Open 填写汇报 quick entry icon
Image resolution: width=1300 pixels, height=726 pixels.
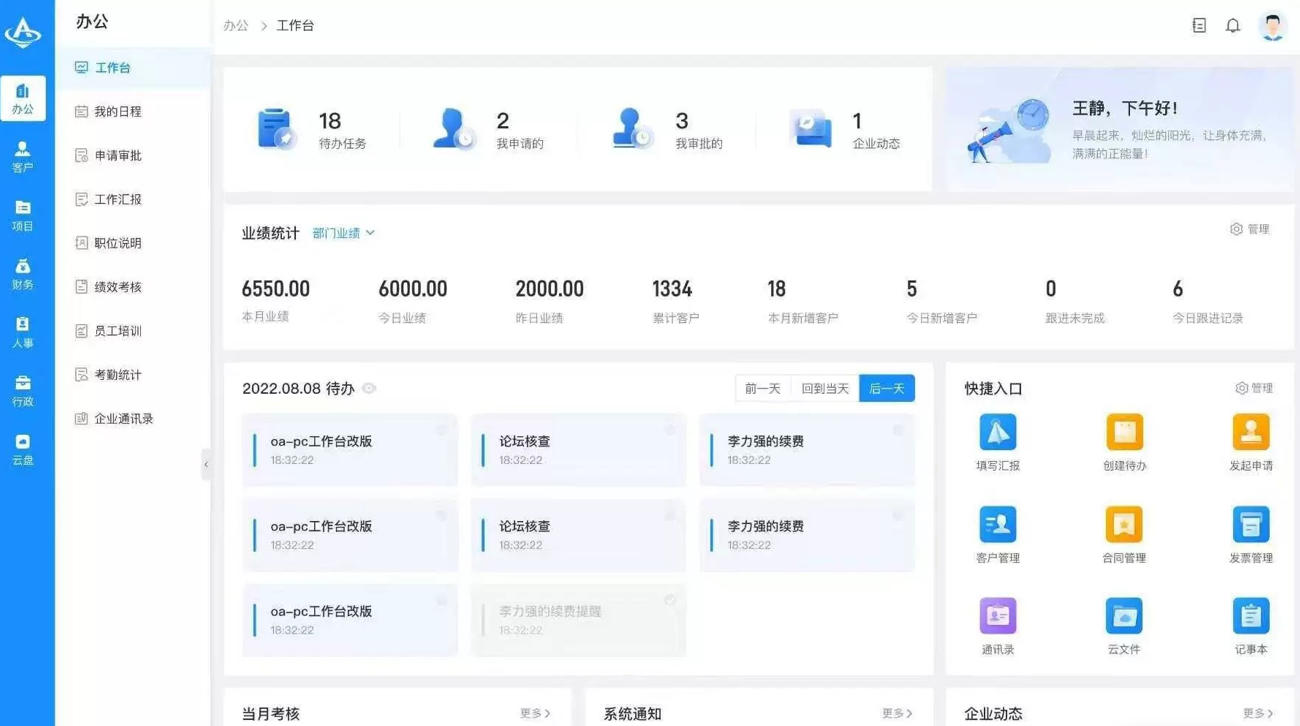click(x=997, y=433)
